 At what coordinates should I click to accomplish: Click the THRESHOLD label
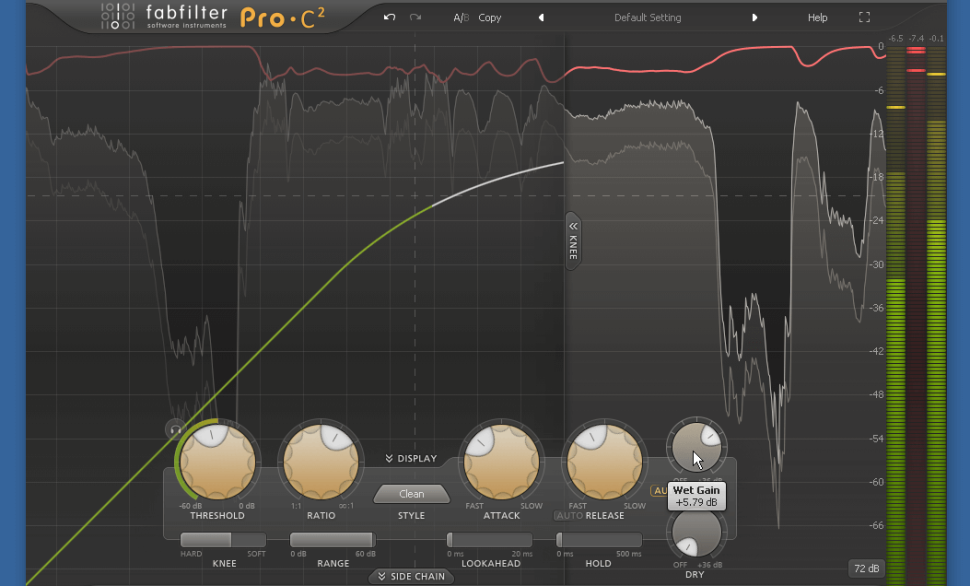coord(217,515)
